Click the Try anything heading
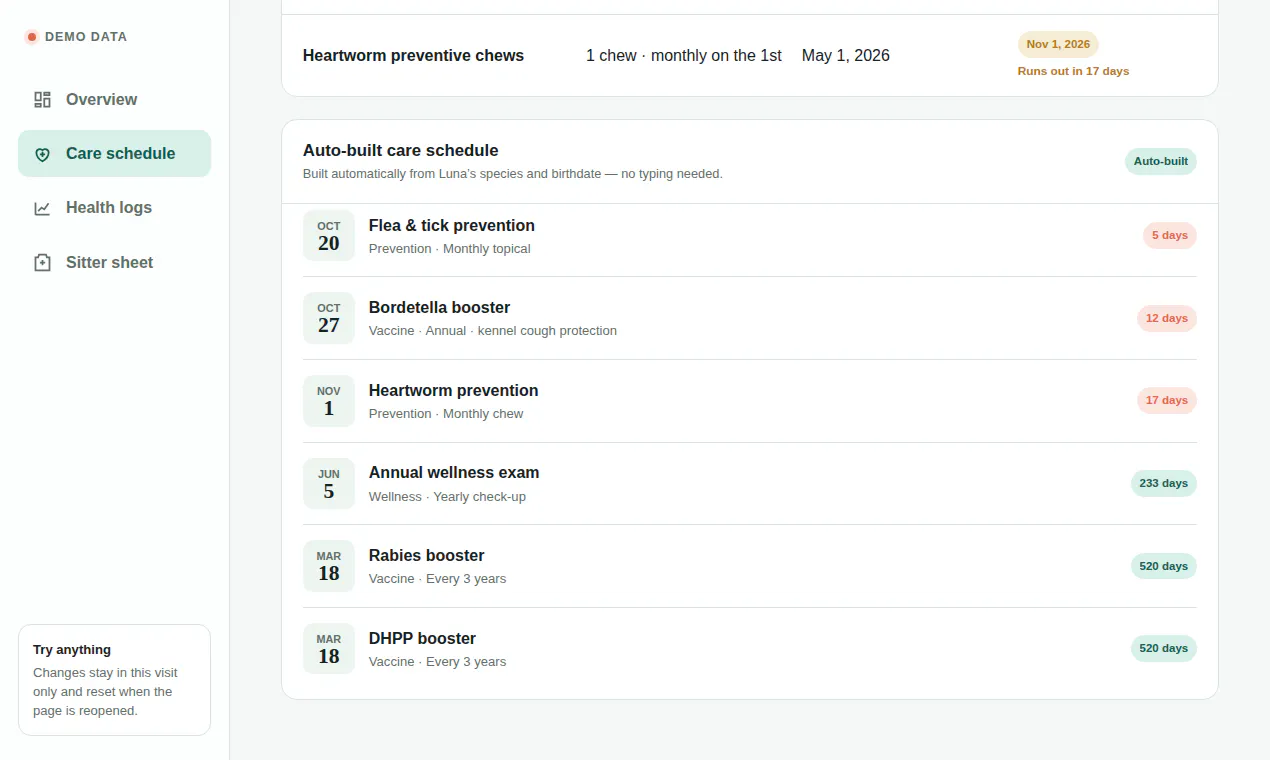 click(x=72, y=649)
